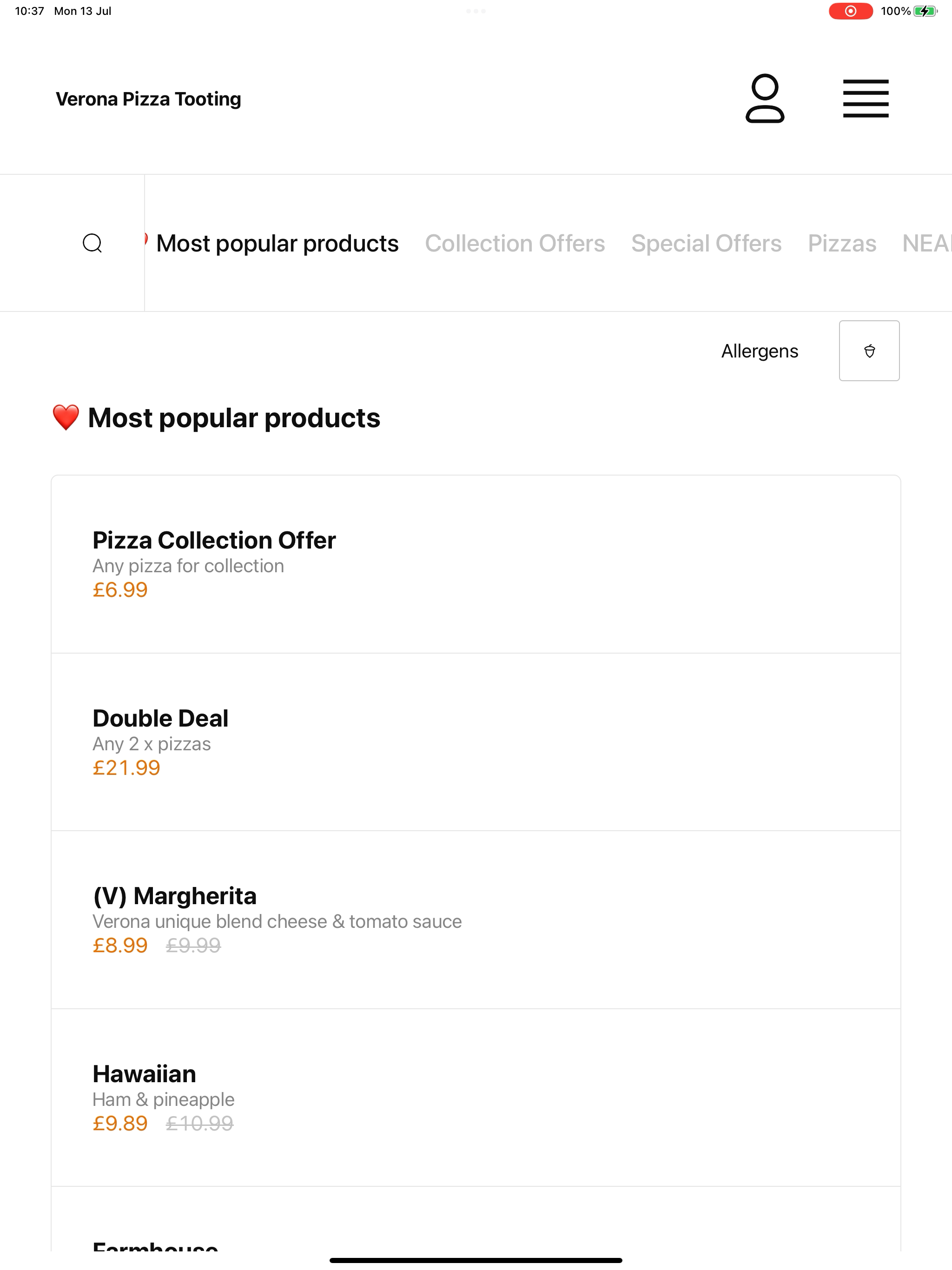Image resolution: width=952 pixels, height=1270 pixels.
Task: Open the partially visible Farmhouse item
Action: (476, 1219)
